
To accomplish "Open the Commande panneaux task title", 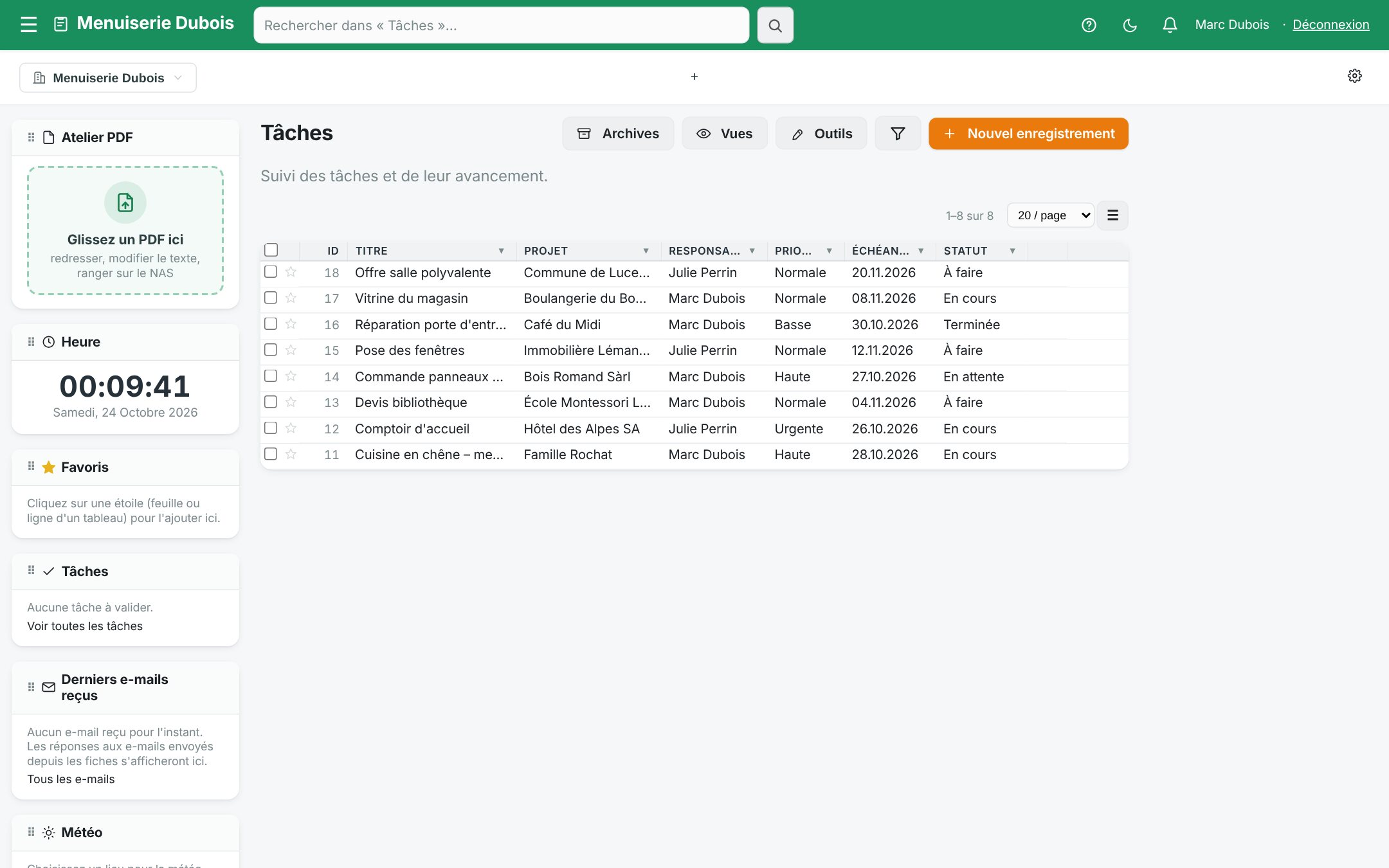I will [429, 377].
